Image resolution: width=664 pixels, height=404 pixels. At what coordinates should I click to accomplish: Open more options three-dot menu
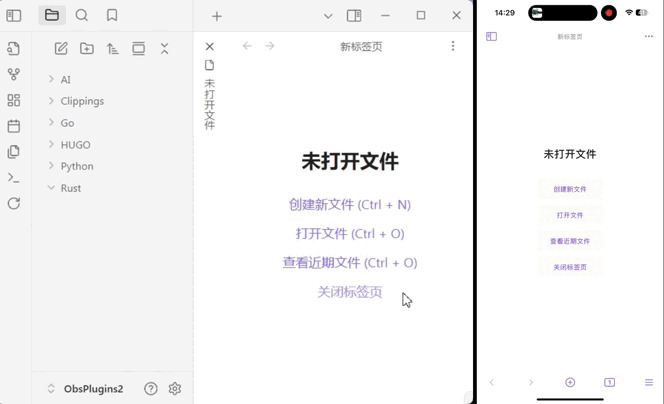(453, 46)
